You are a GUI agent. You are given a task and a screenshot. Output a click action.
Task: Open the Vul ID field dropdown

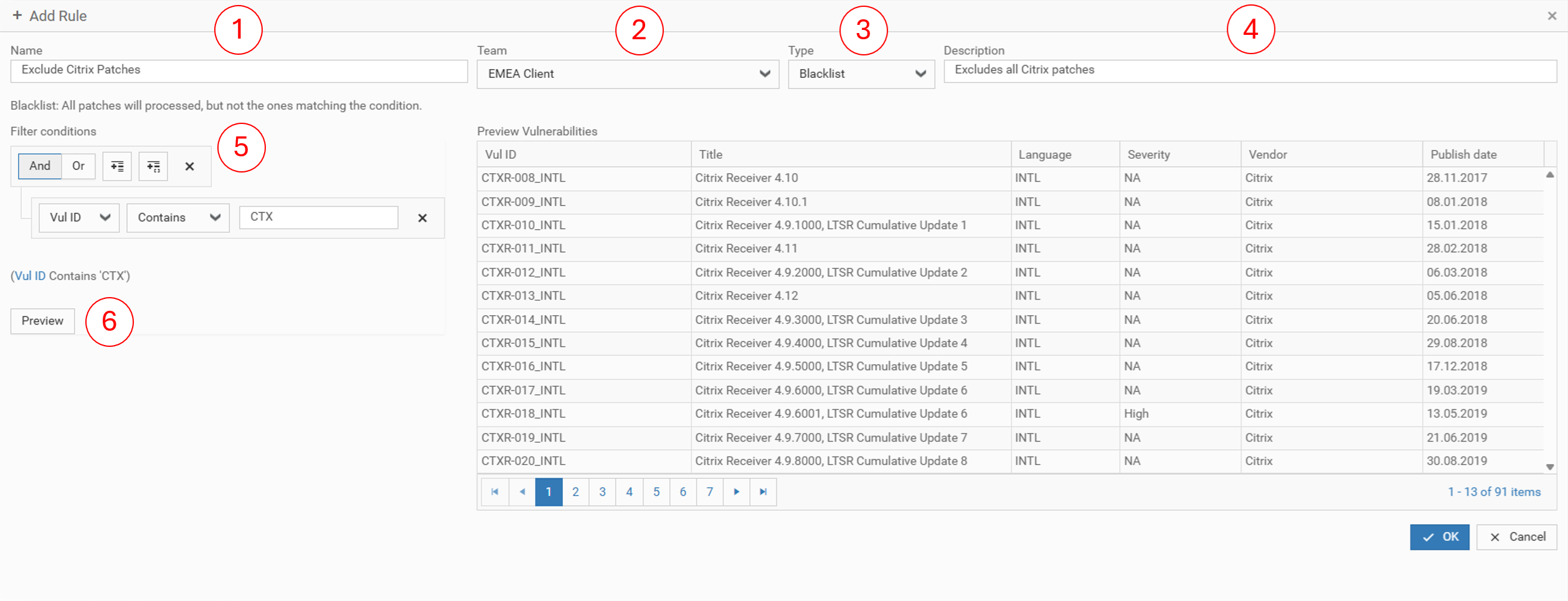tap(79, 218)
